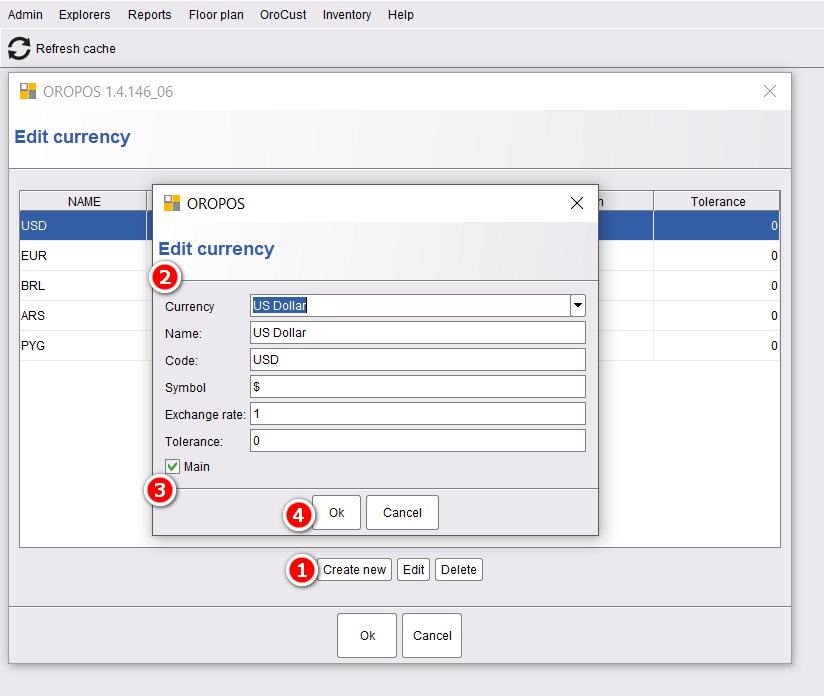Viewport: 824px width, 696px height.
Task: Cancel the inner Edit currency dialog
Action: [x=402, y=513]
